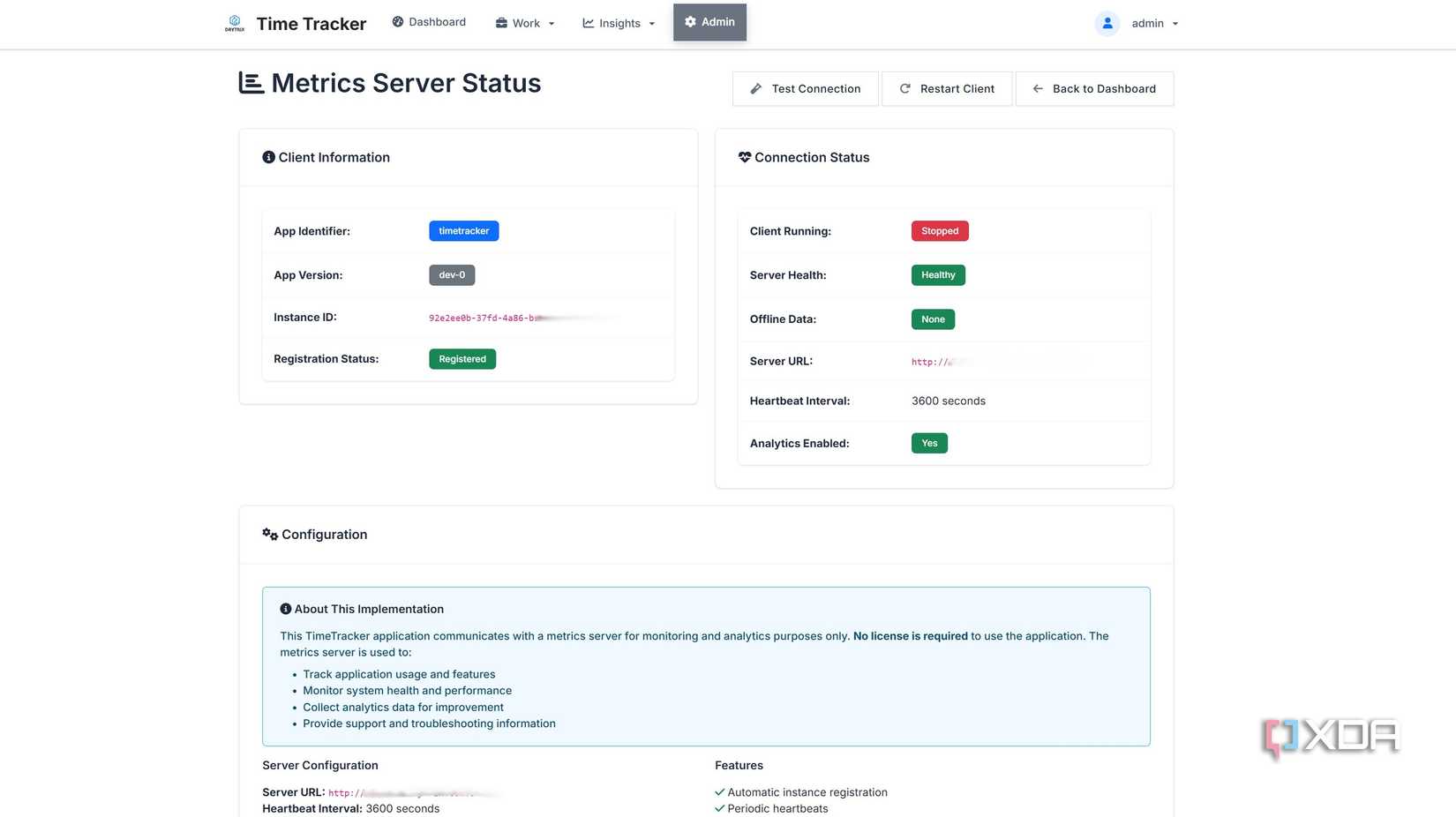Click the Time Tracker brand title
The image size is (1456, 817).
click(311, 24)
